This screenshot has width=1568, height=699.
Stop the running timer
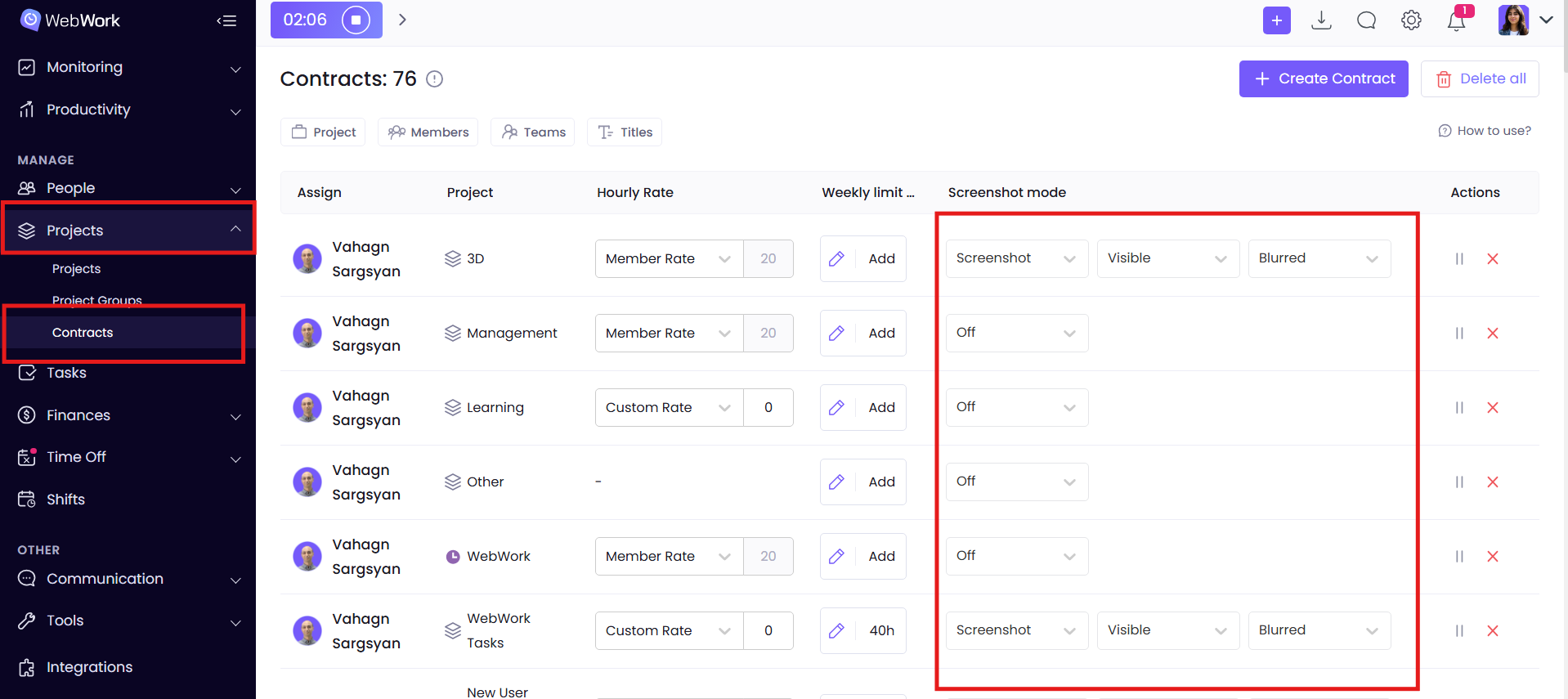coord(356,20)
